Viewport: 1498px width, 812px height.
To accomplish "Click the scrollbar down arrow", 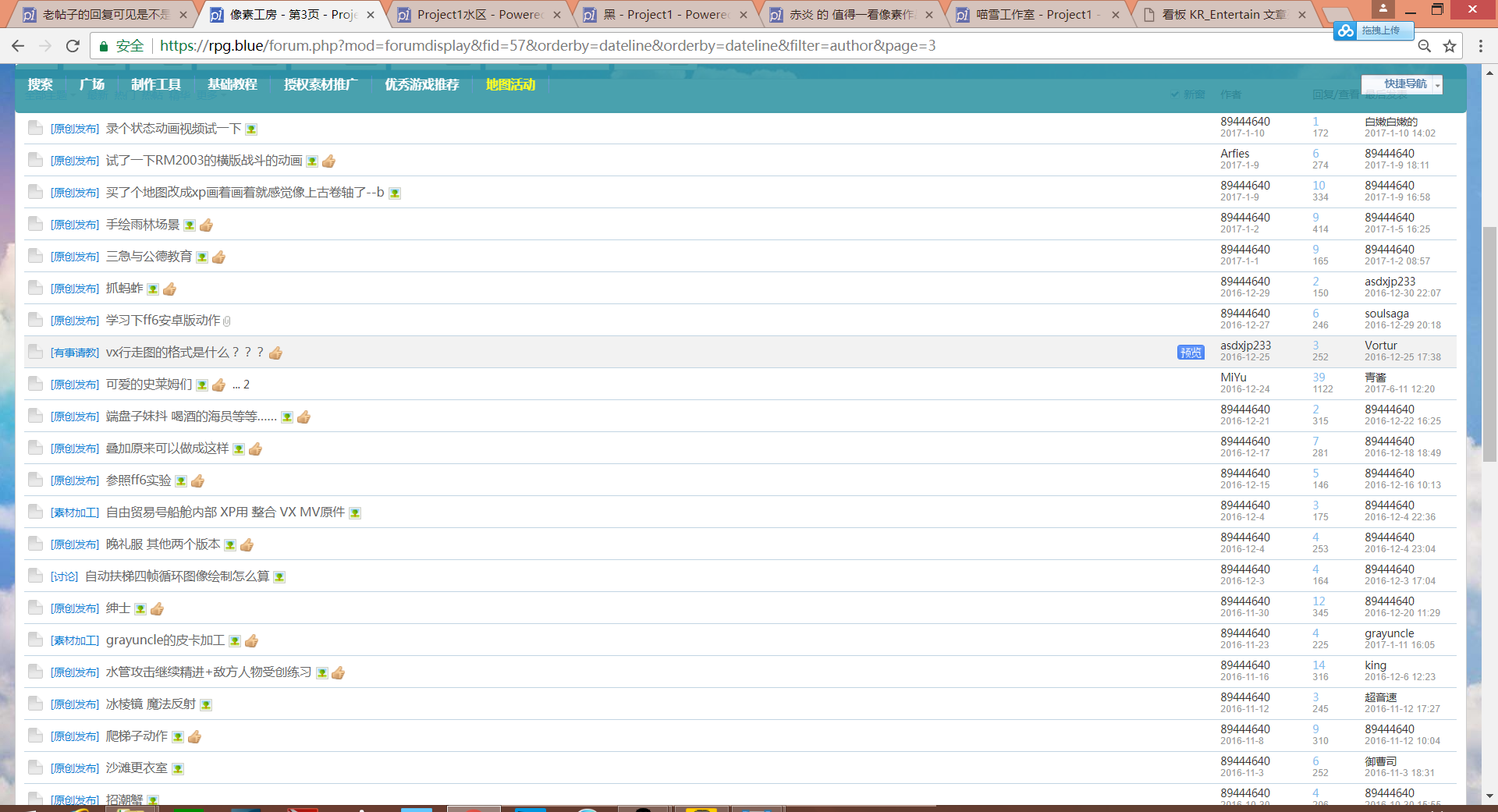I will pyautogui.click(x=1489, y=796).
